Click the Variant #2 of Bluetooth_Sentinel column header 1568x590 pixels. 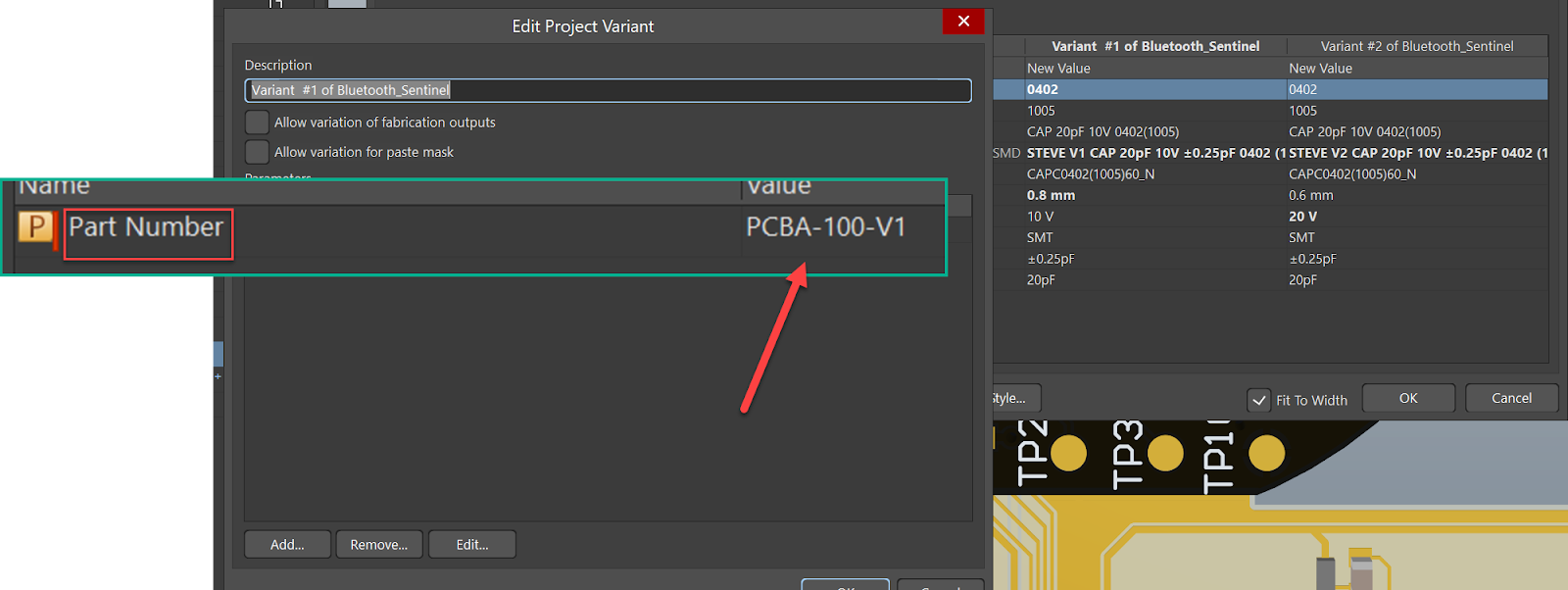tap(1416, 46)
